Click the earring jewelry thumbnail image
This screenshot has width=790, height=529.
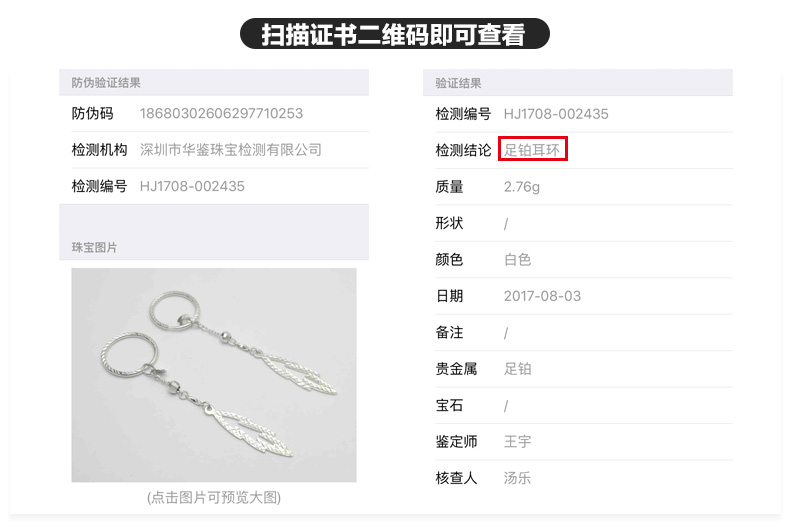click(214, 375)
